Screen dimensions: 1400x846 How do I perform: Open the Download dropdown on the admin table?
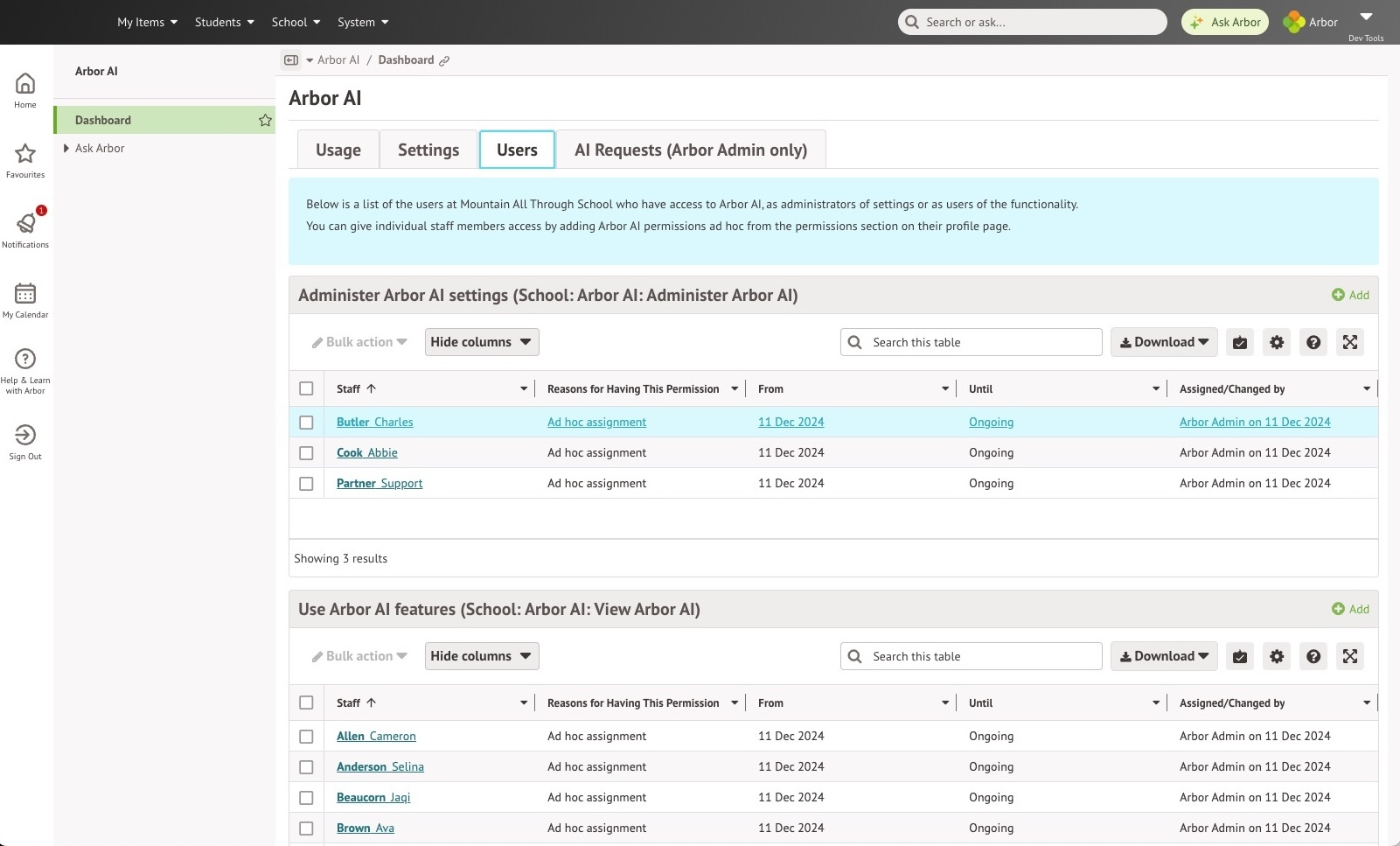(1163, 342)
